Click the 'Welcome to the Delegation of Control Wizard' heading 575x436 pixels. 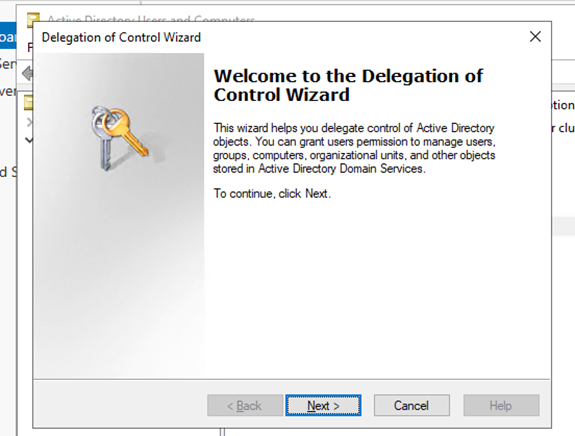click(348, 85)
